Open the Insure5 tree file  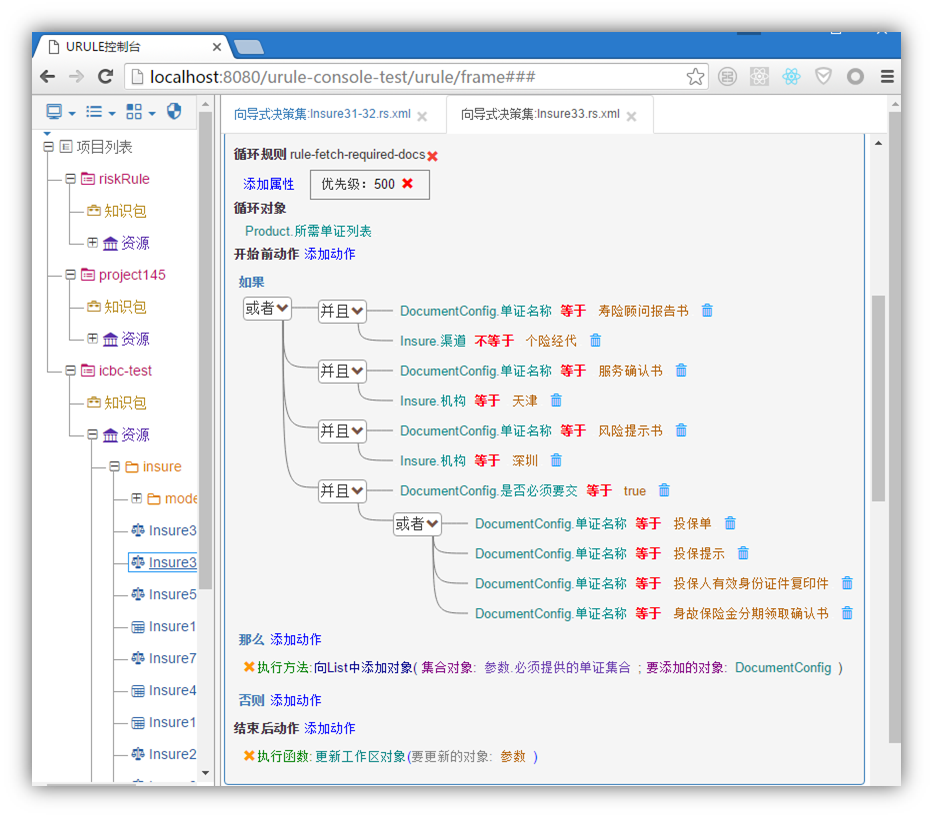click(164, 594)
